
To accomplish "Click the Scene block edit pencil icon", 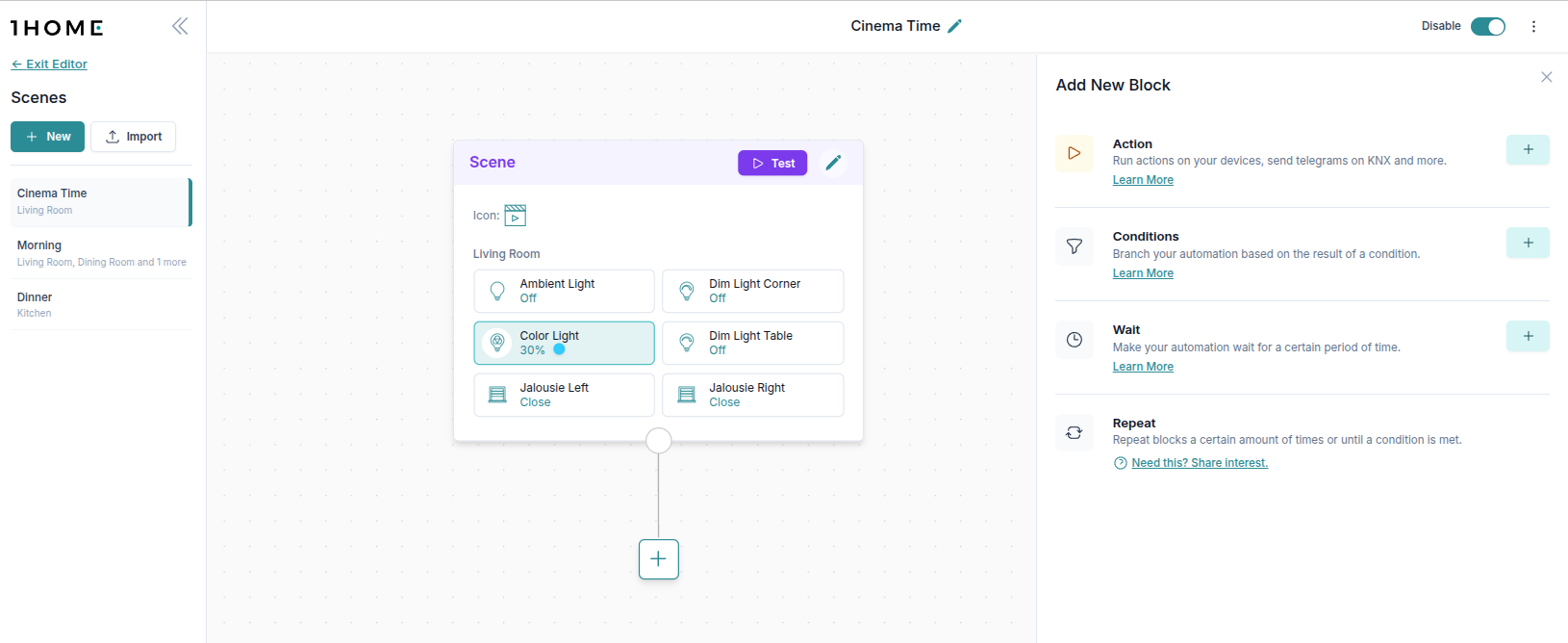I will (833, 163).
